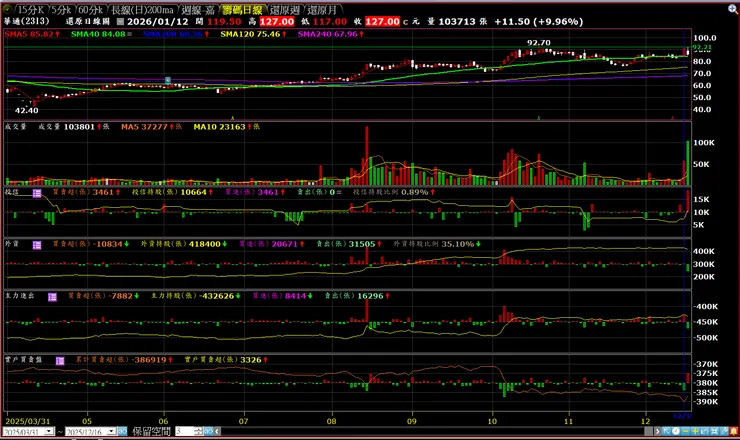This screenshot has width=740, height=440.
Task: Open the 主力進出 panel settings list icon
Action: (x=52, y=297)
